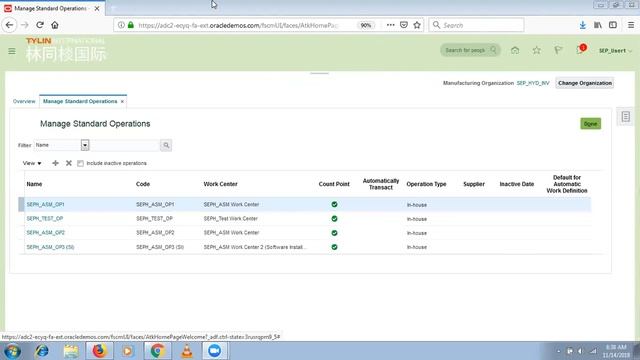Toggle Firefox sidebar view icon
This screenshot has height=360, width=640.
613,25
